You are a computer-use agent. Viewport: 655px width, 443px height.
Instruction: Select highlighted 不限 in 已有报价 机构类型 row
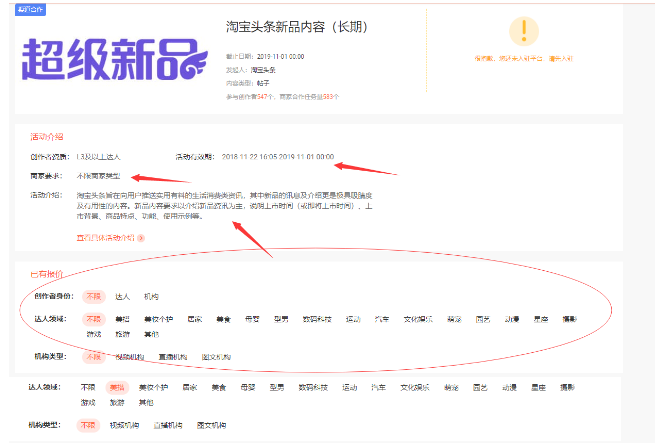tap(94, 357)
